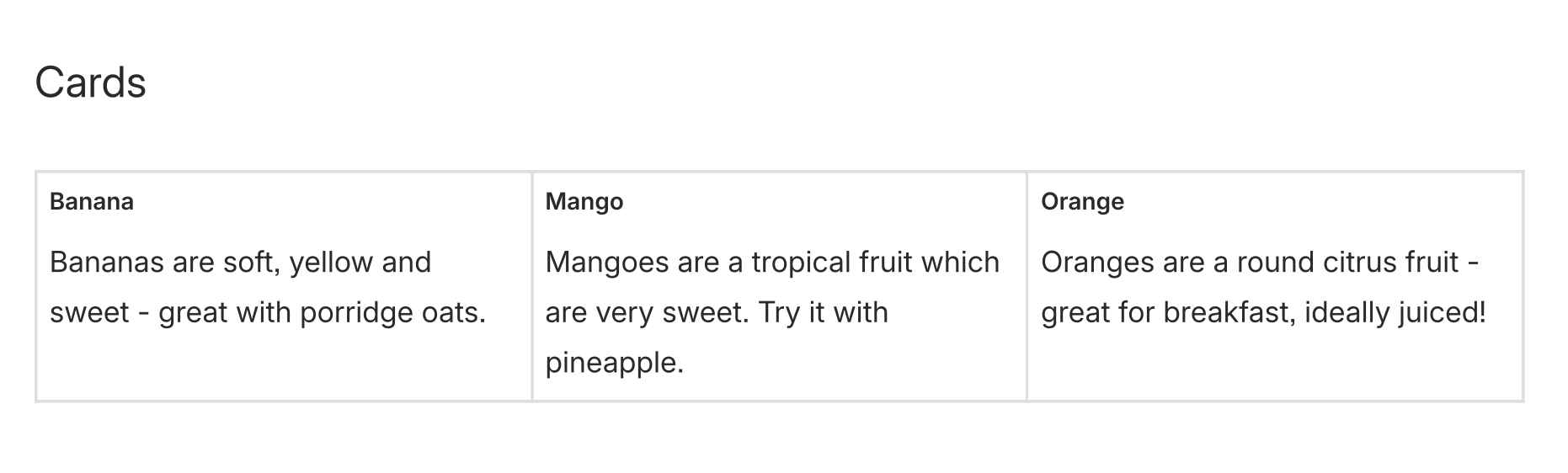Viewport: 1568px width, 473px height.
Task: Select the Orange card title
Action: coord(1082,202)
